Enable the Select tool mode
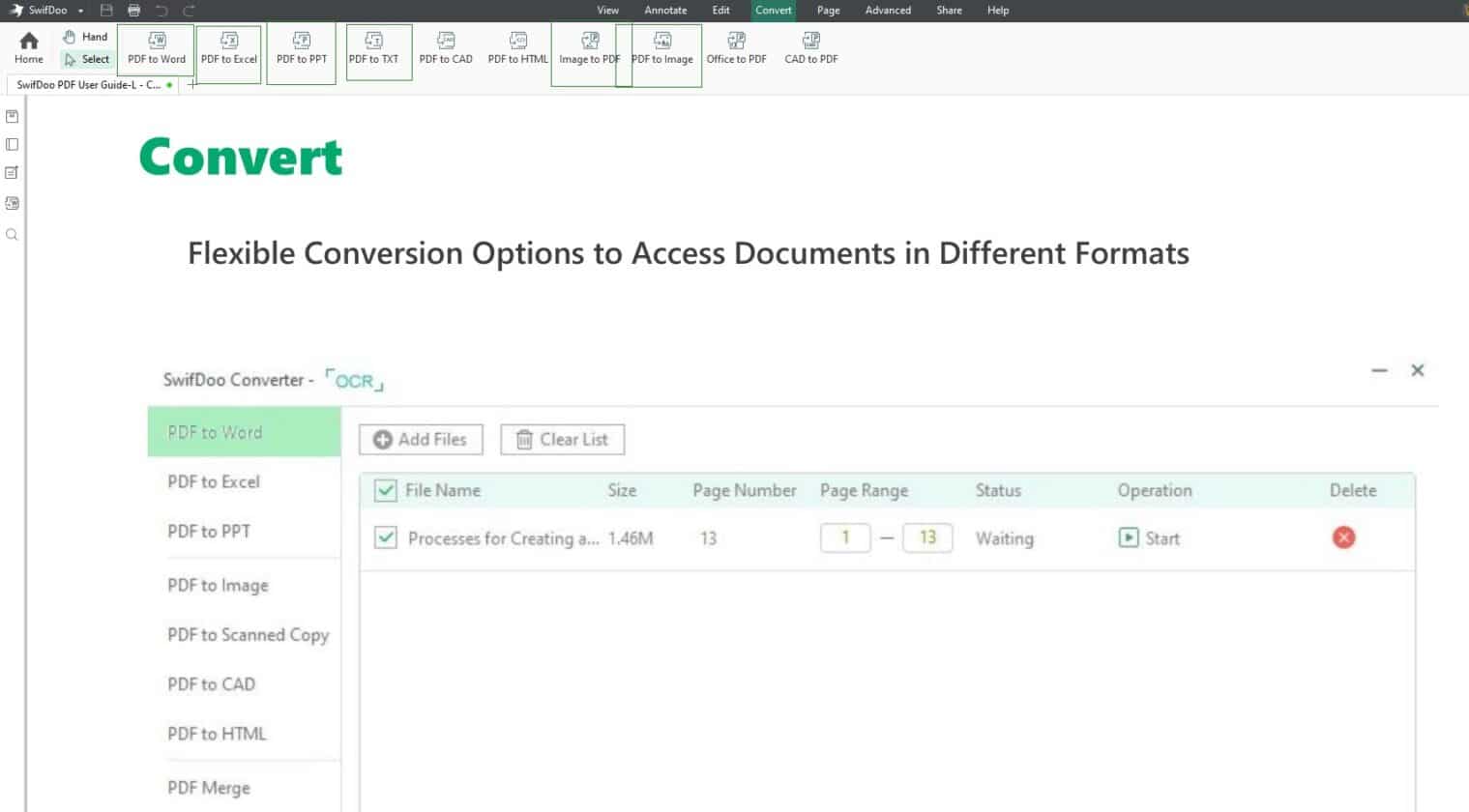The image size is (1469, 812). [85, 58]
